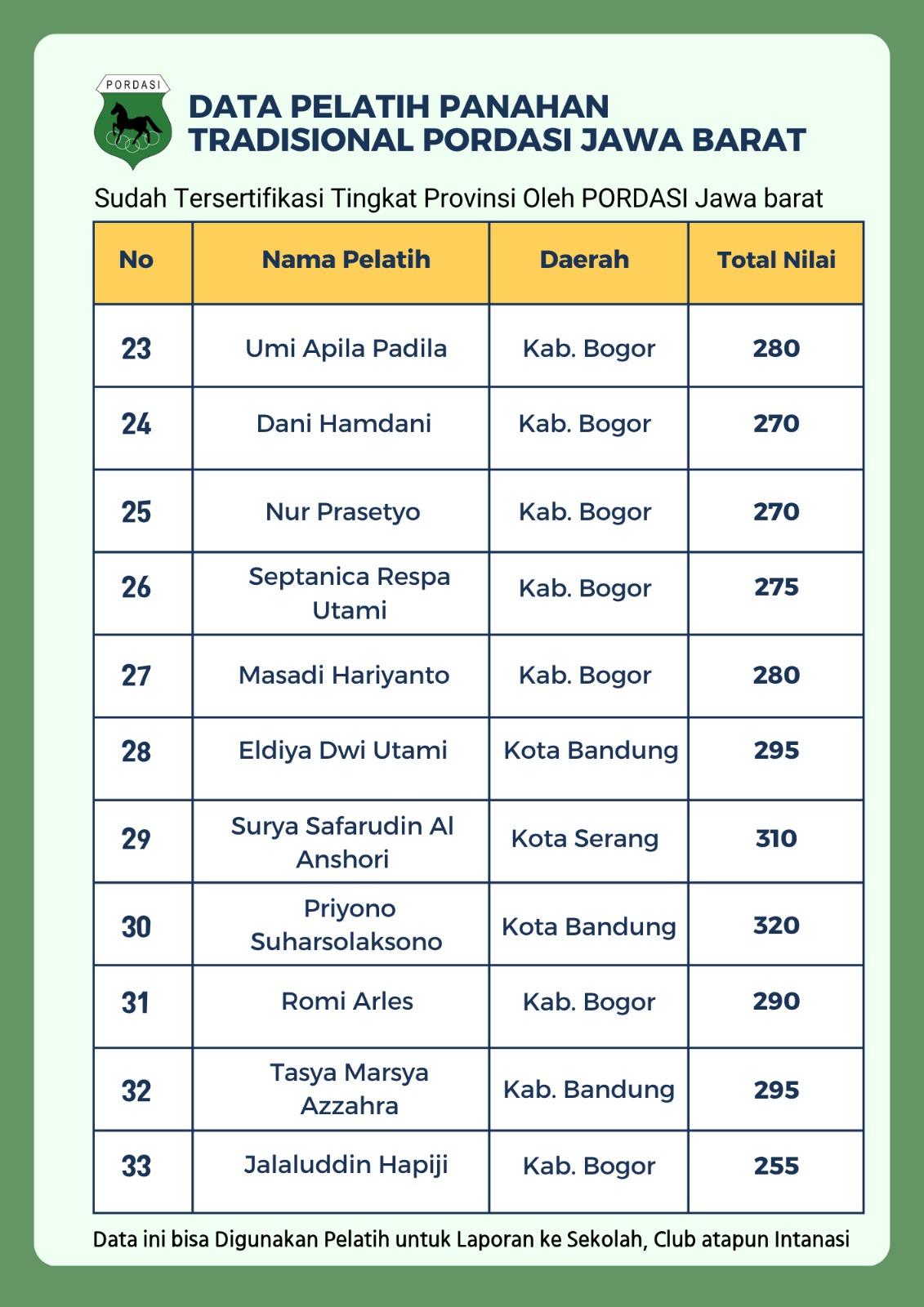This screenshot has height=1307, width=924.
Task: Click the name Nur Prasetyo
Action: pyautogui.click(x=343, y=512)
